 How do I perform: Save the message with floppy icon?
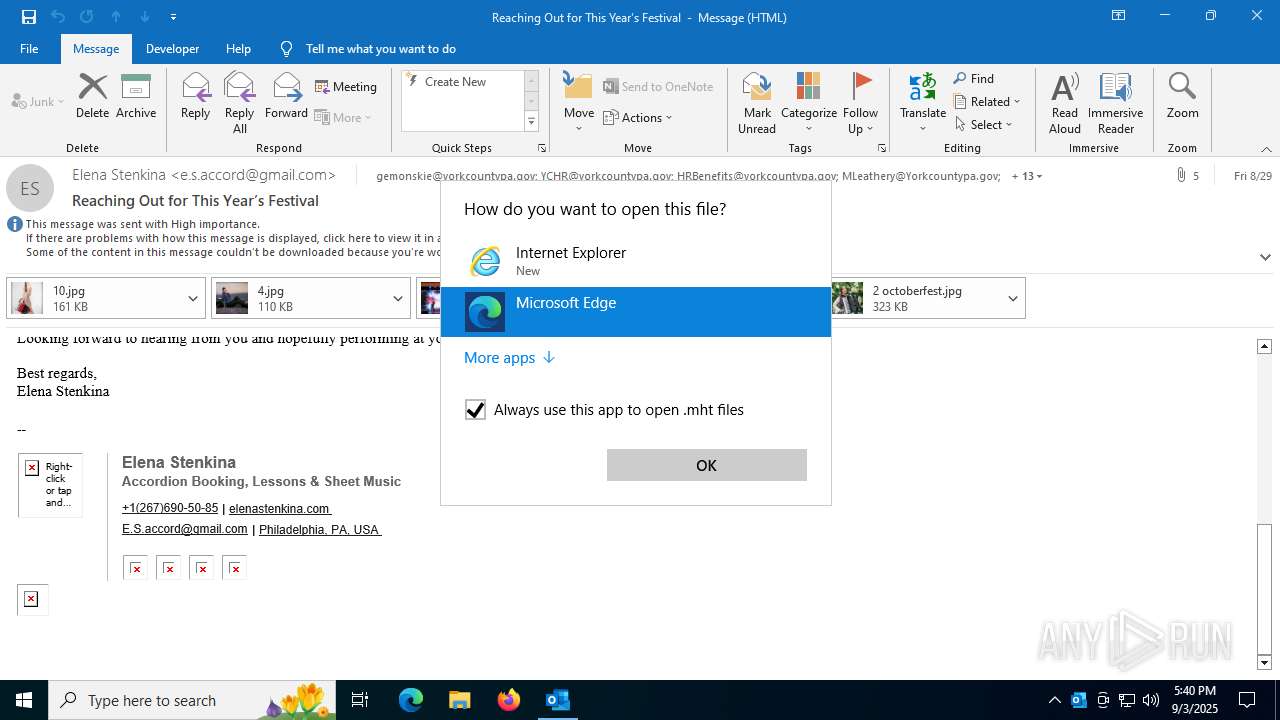29,17
